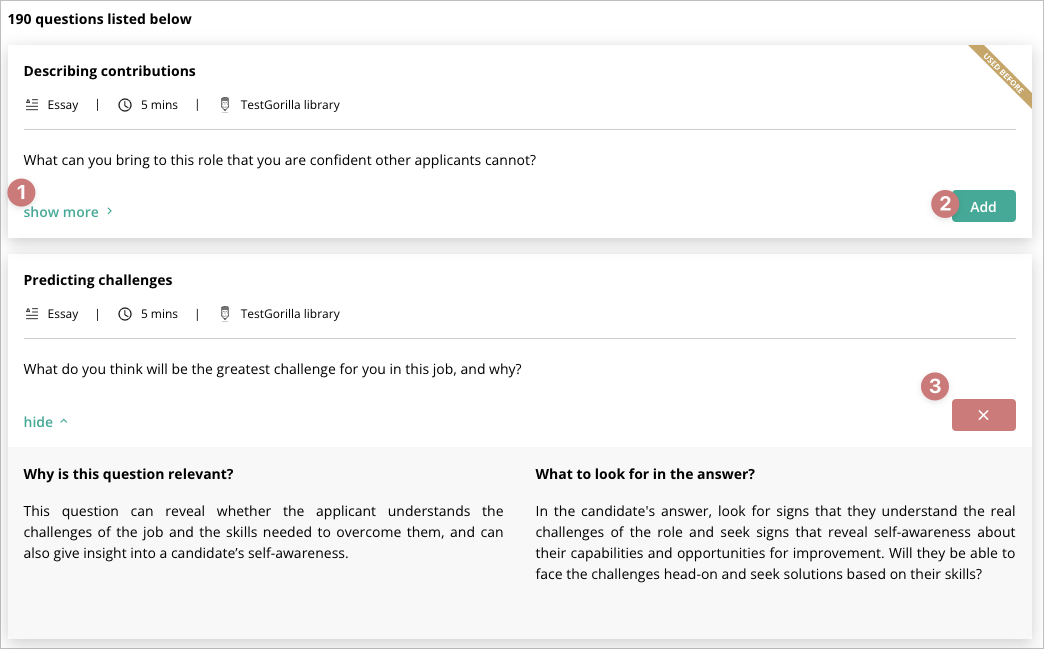Open the show more chevron arrow
The height and width of the screenshot is (649, 1044).
(x=108, y=211)
